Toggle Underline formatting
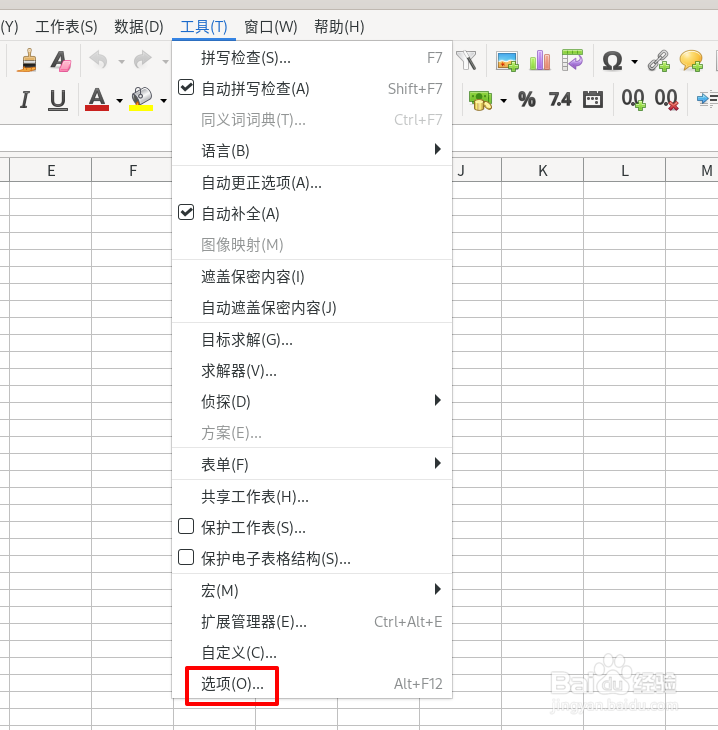 58,99
